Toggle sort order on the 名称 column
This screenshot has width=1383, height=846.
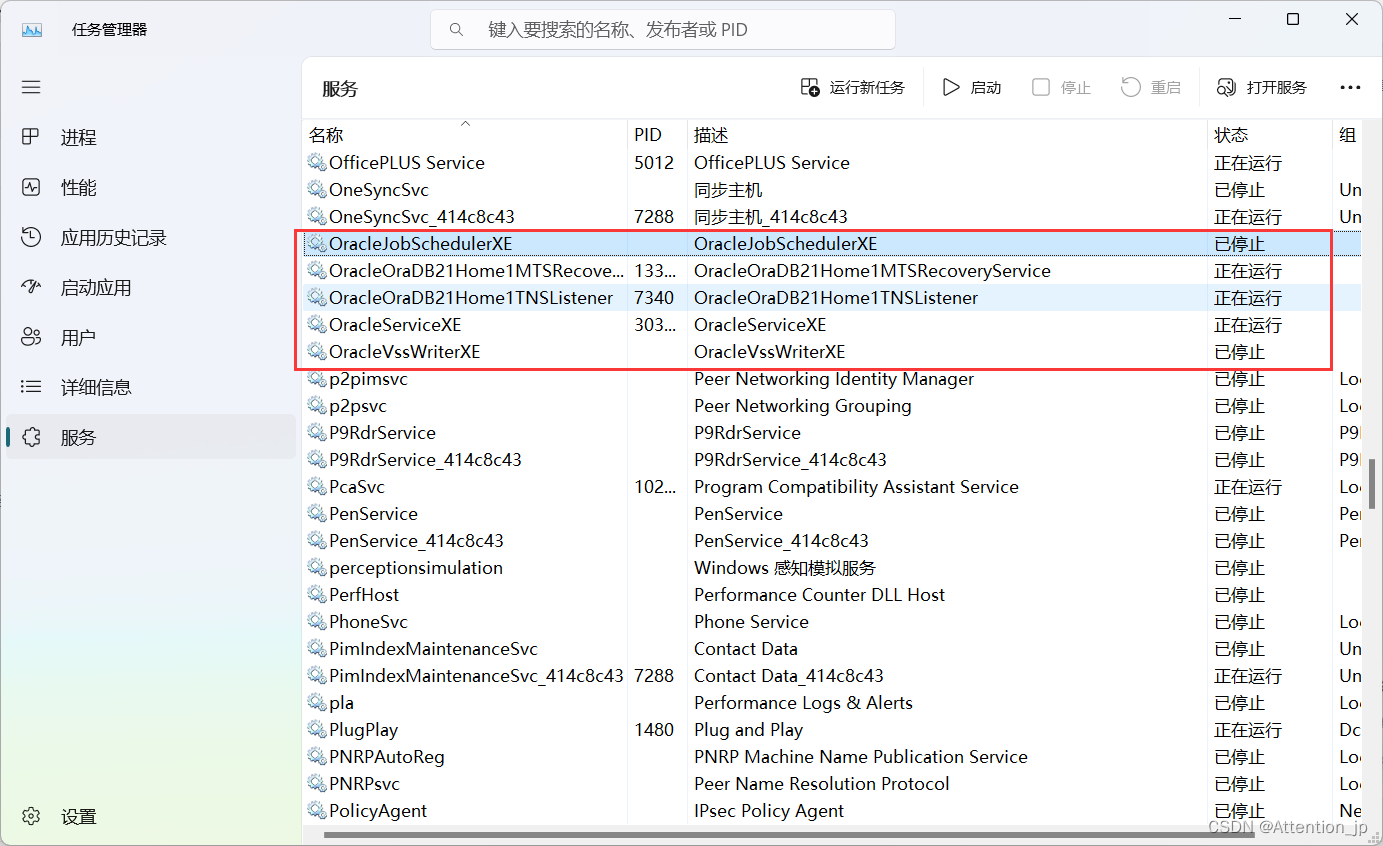click(322, 134)
